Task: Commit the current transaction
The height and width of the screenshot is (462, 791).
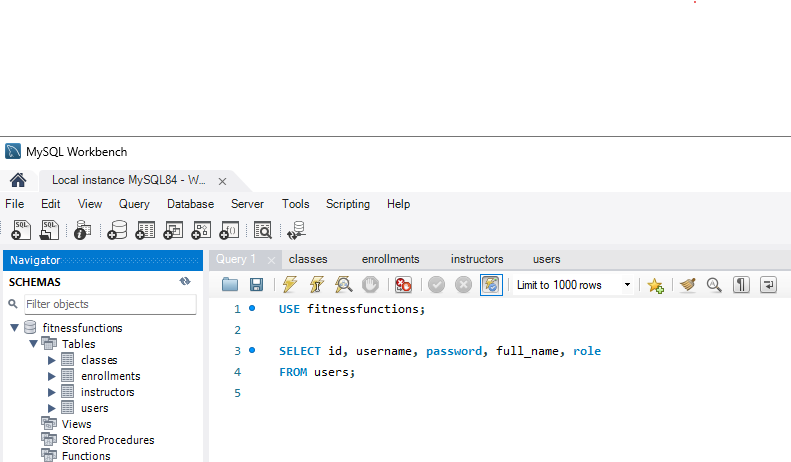Action: coord(436,285)
